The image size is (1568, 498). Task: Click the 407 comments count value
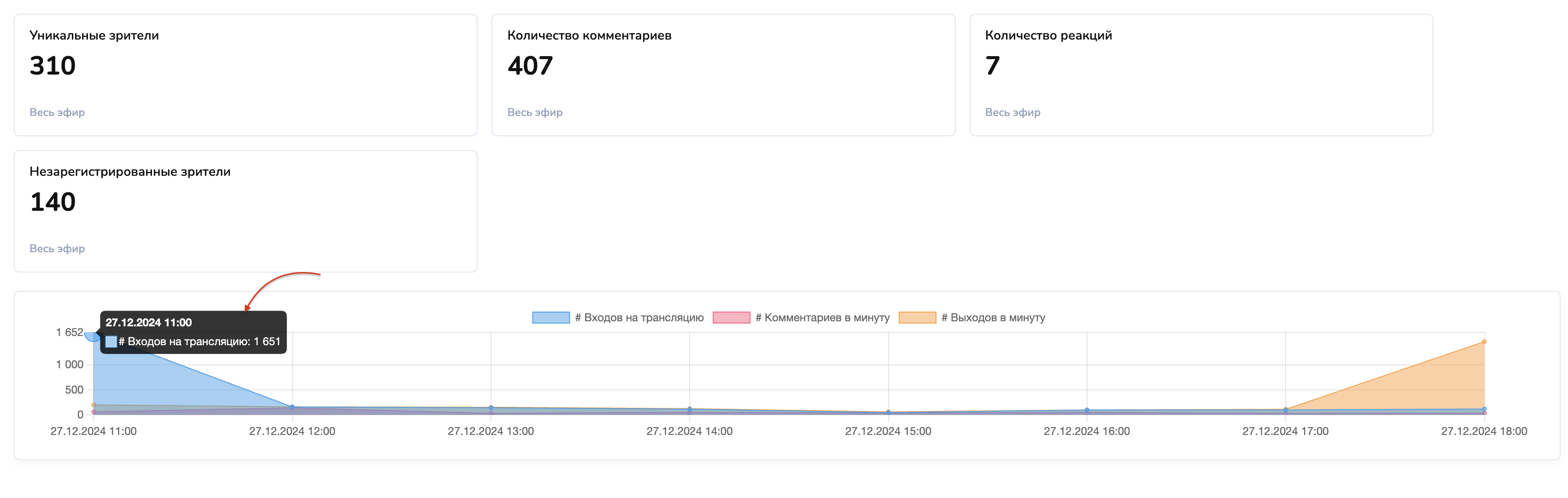point(530,66)
